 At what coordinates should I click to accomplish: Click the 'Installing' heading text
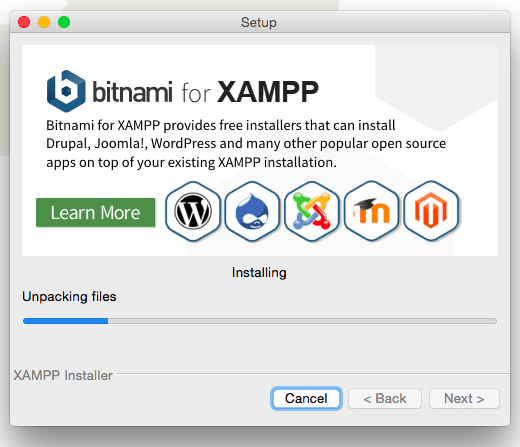pyautogui.click(x=259, y=273)
